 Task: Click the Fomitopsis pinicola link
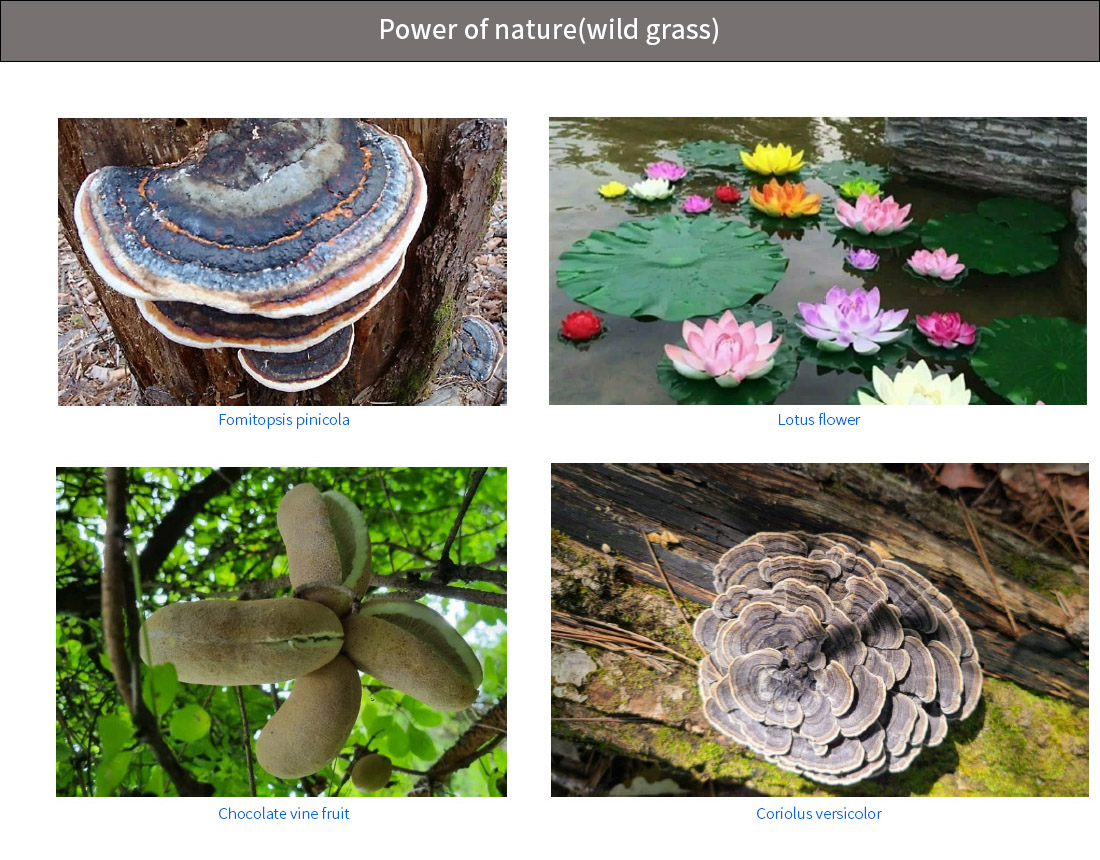point(283,419)
